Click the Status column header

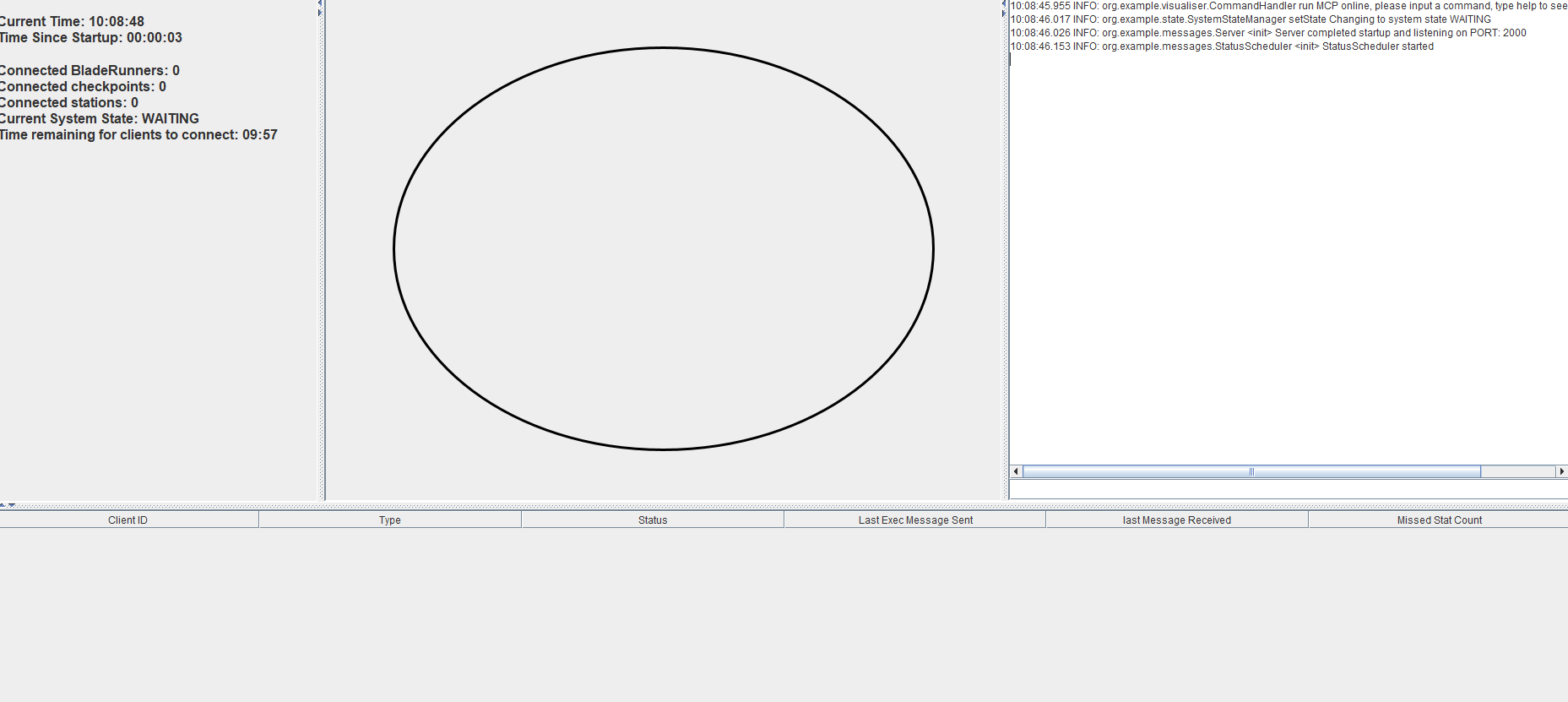pyautogui.click(x=653, y=520)
